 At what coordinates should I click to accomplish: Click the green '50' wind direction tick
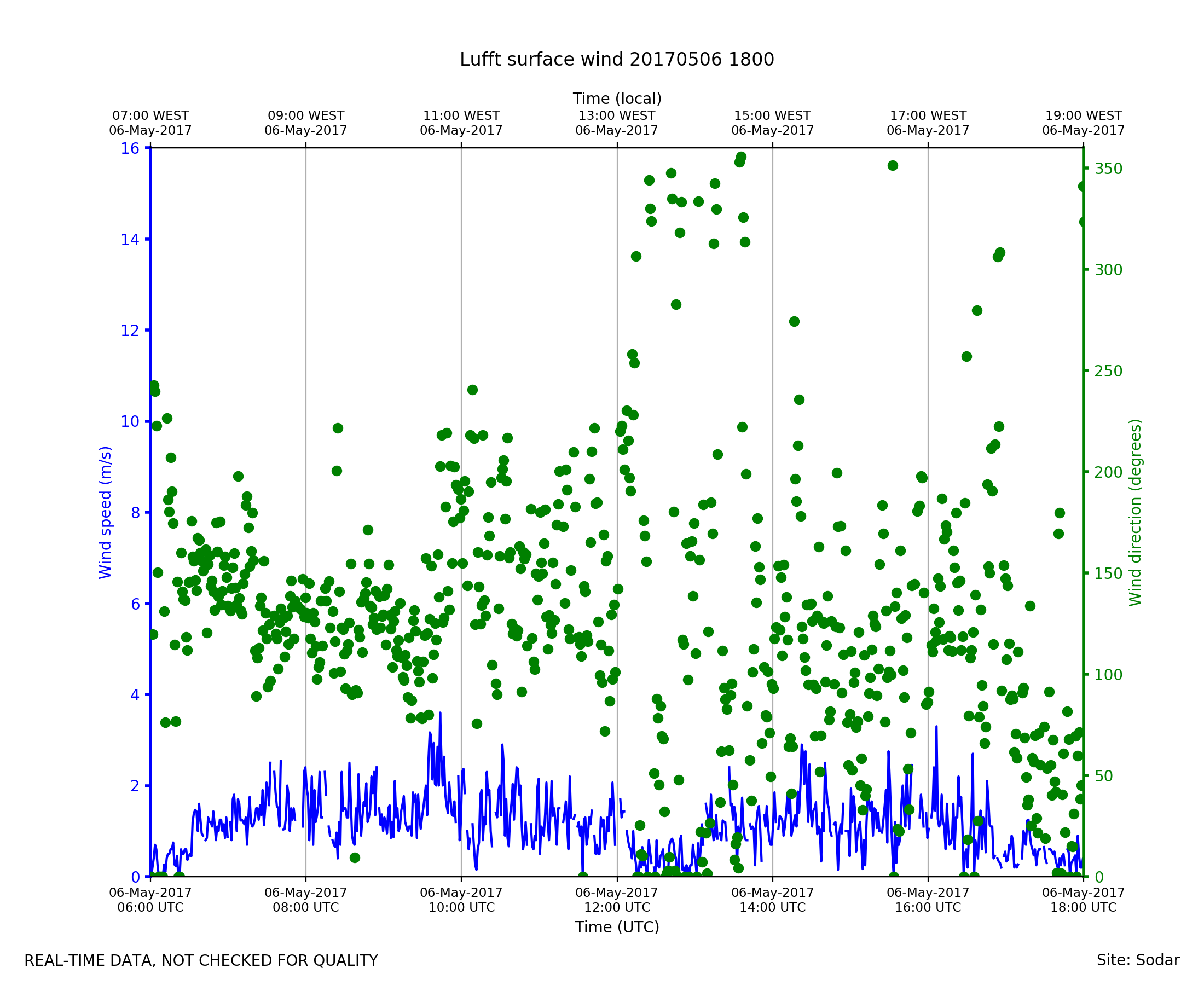pyautogui.click(x=1104, y=776)
